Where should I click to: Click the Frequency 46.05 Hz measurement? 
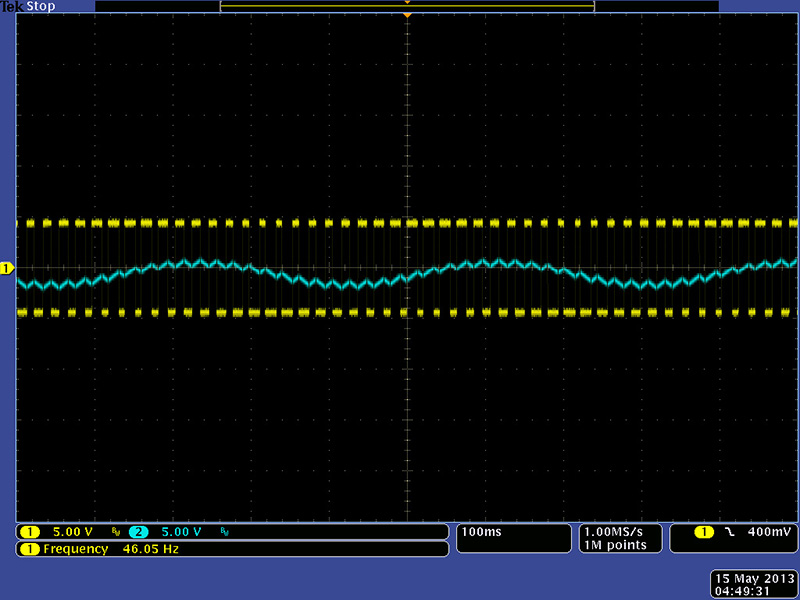[110, 549]
